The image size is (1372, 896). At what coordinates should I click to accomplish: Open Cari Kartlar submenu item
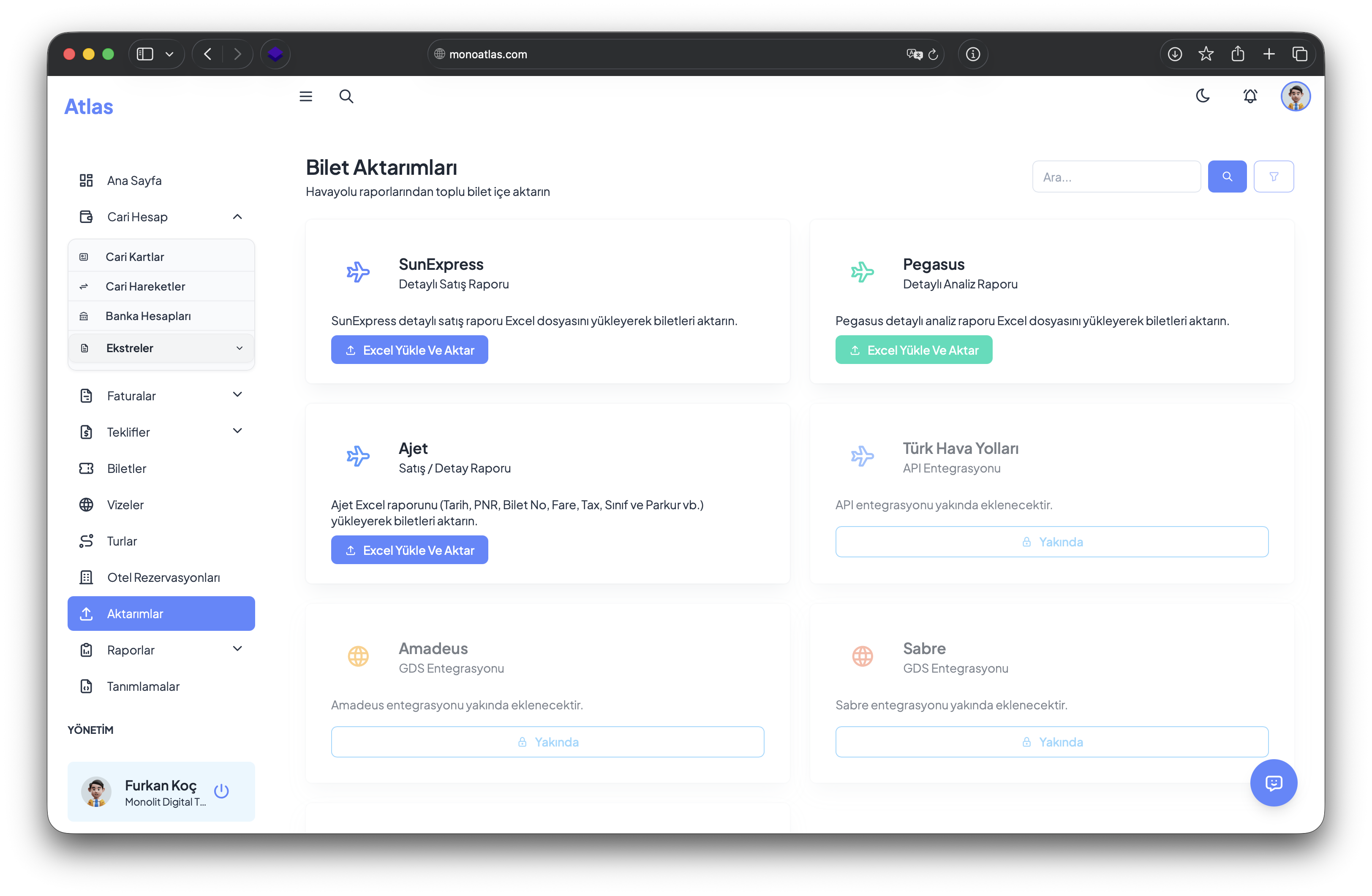(x=161, y=257)
